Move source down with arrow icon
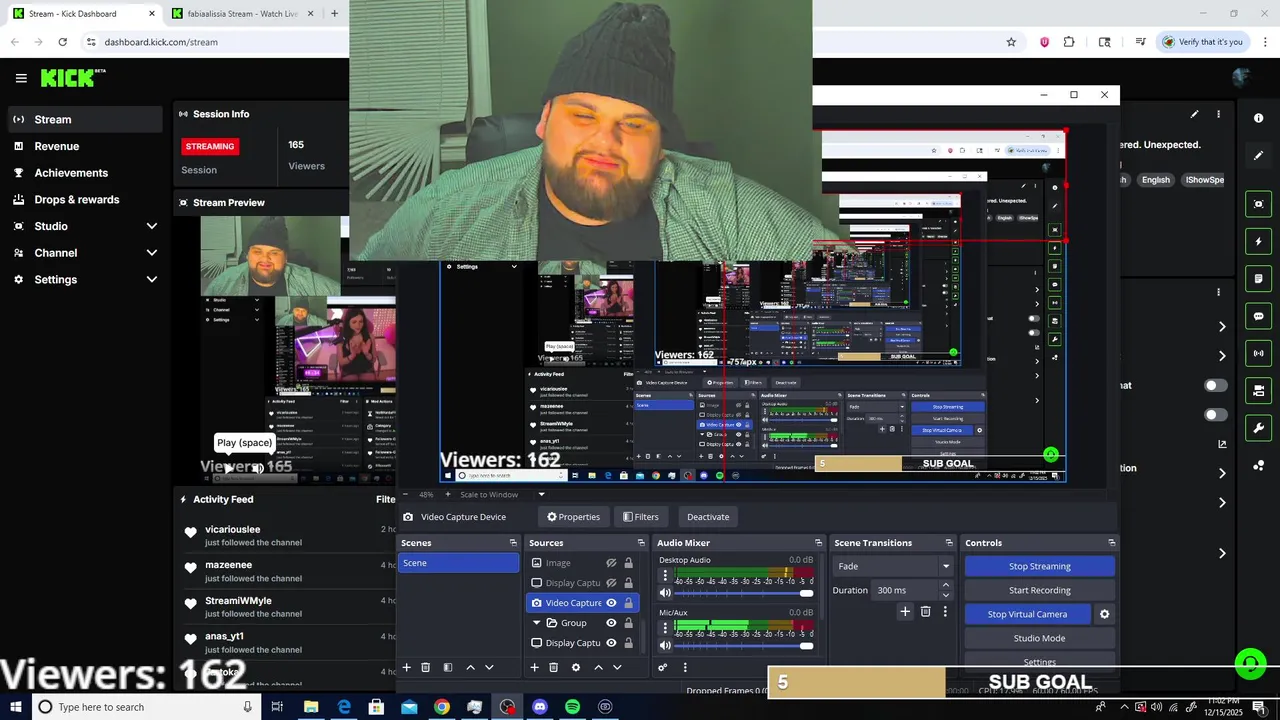This screenshot has height=720, width=1280. click(x=617, y=667)
